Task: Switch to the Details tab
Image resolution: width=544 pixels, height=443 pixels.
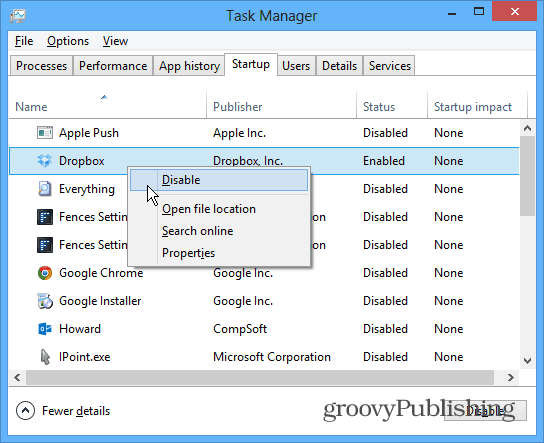Action: pos(339,66)
